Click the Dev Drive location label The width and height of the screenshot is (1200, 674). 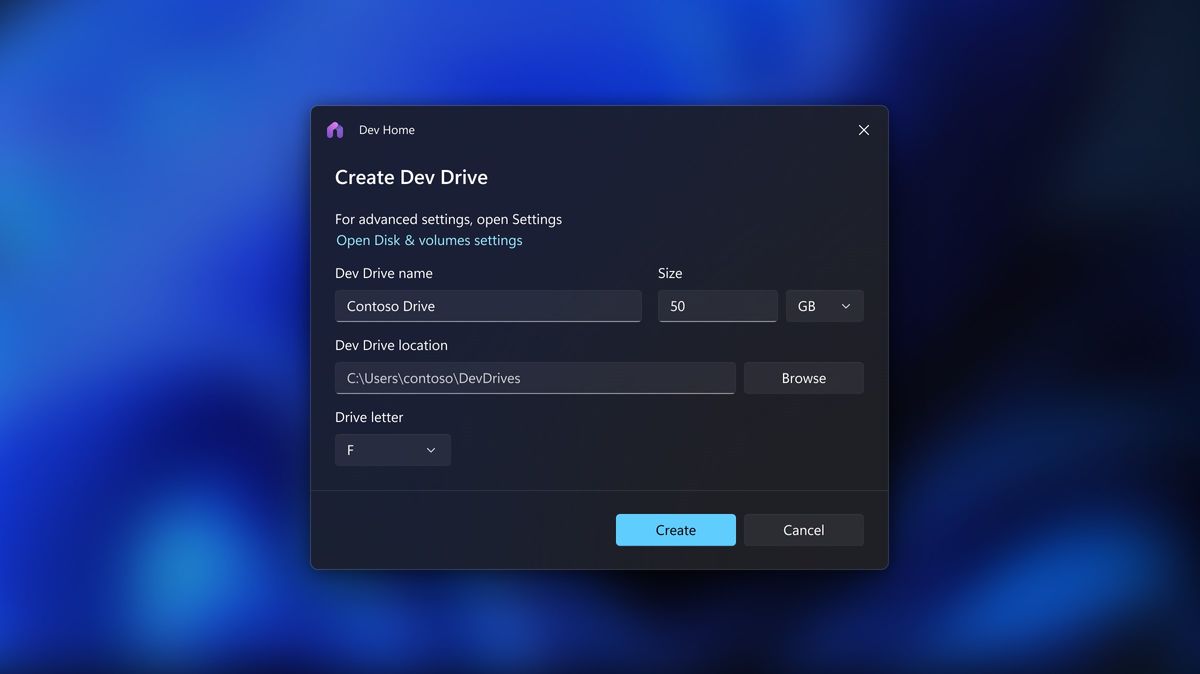tap(392, 345)
